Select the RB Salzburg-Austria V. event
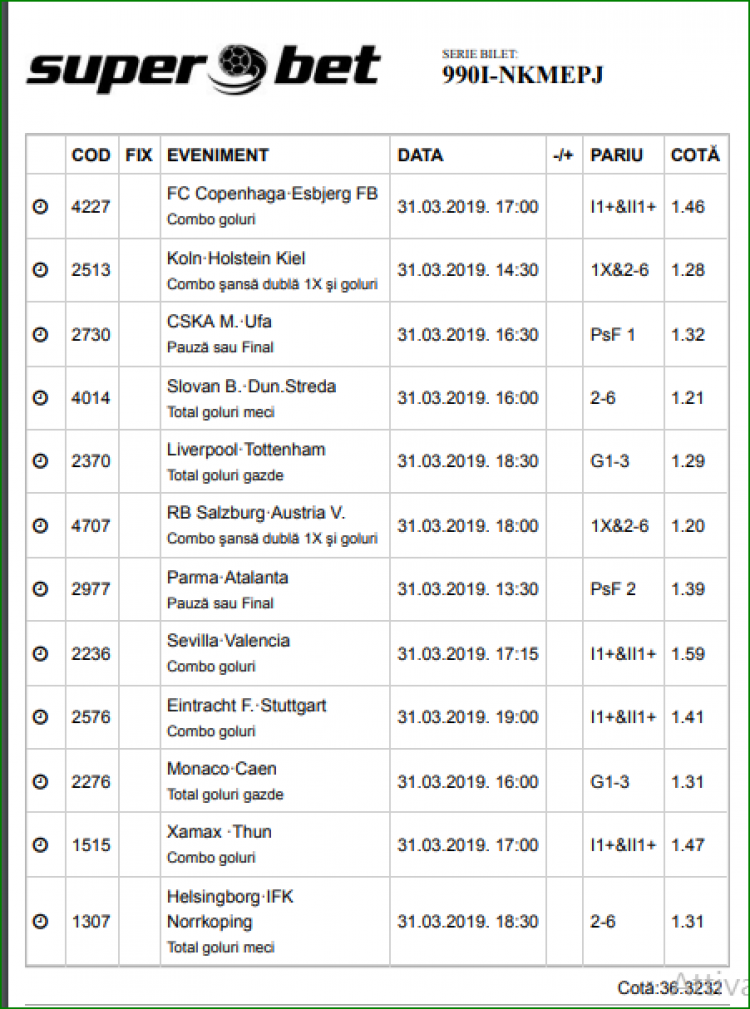Screen dimensions: 750x1009 (256, 513)
